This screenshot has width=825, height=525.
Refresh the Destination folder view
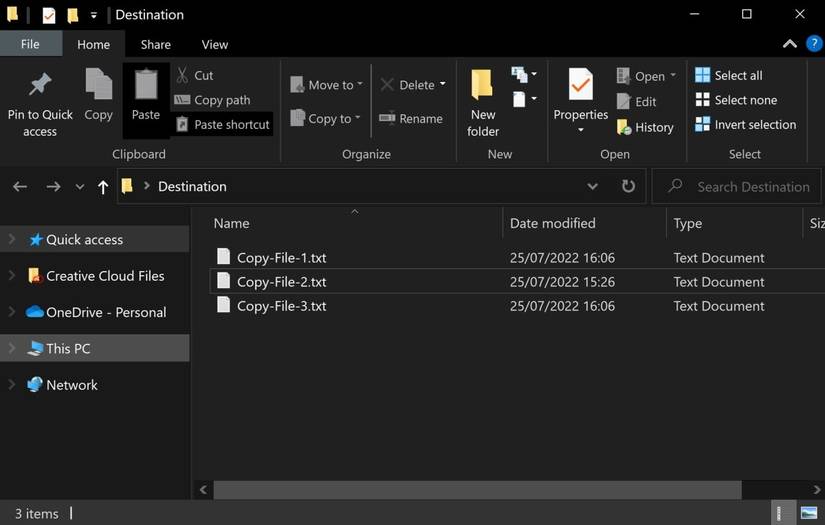(628, 186)
